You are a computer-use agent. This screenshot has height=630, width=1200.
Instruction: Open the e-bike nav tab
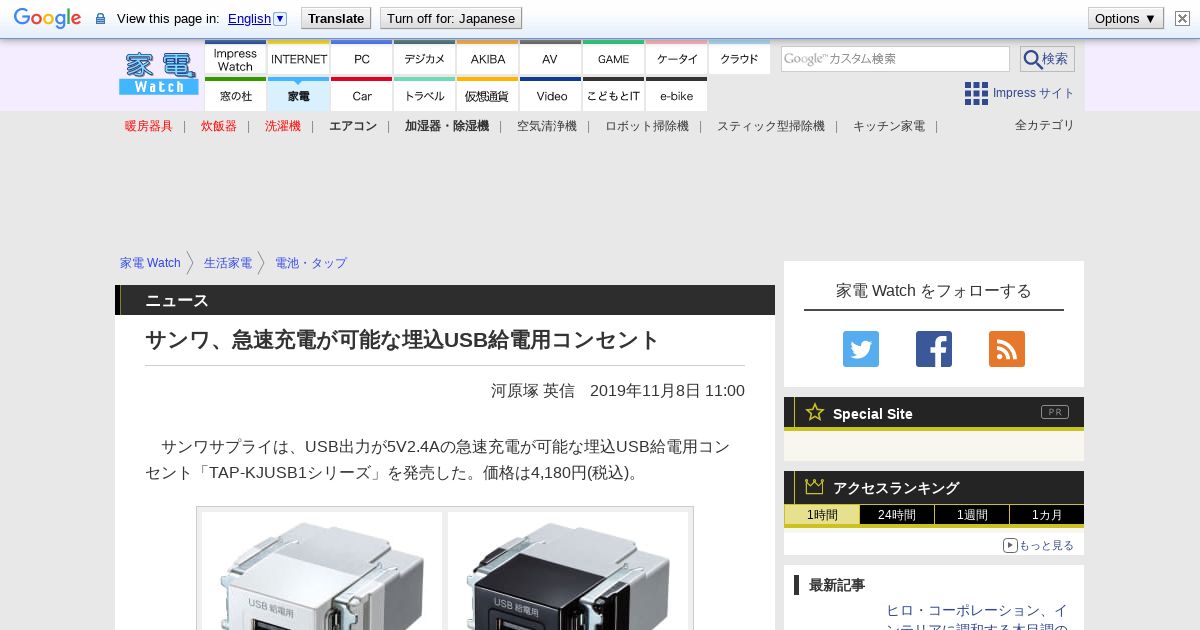click(677, 95)
